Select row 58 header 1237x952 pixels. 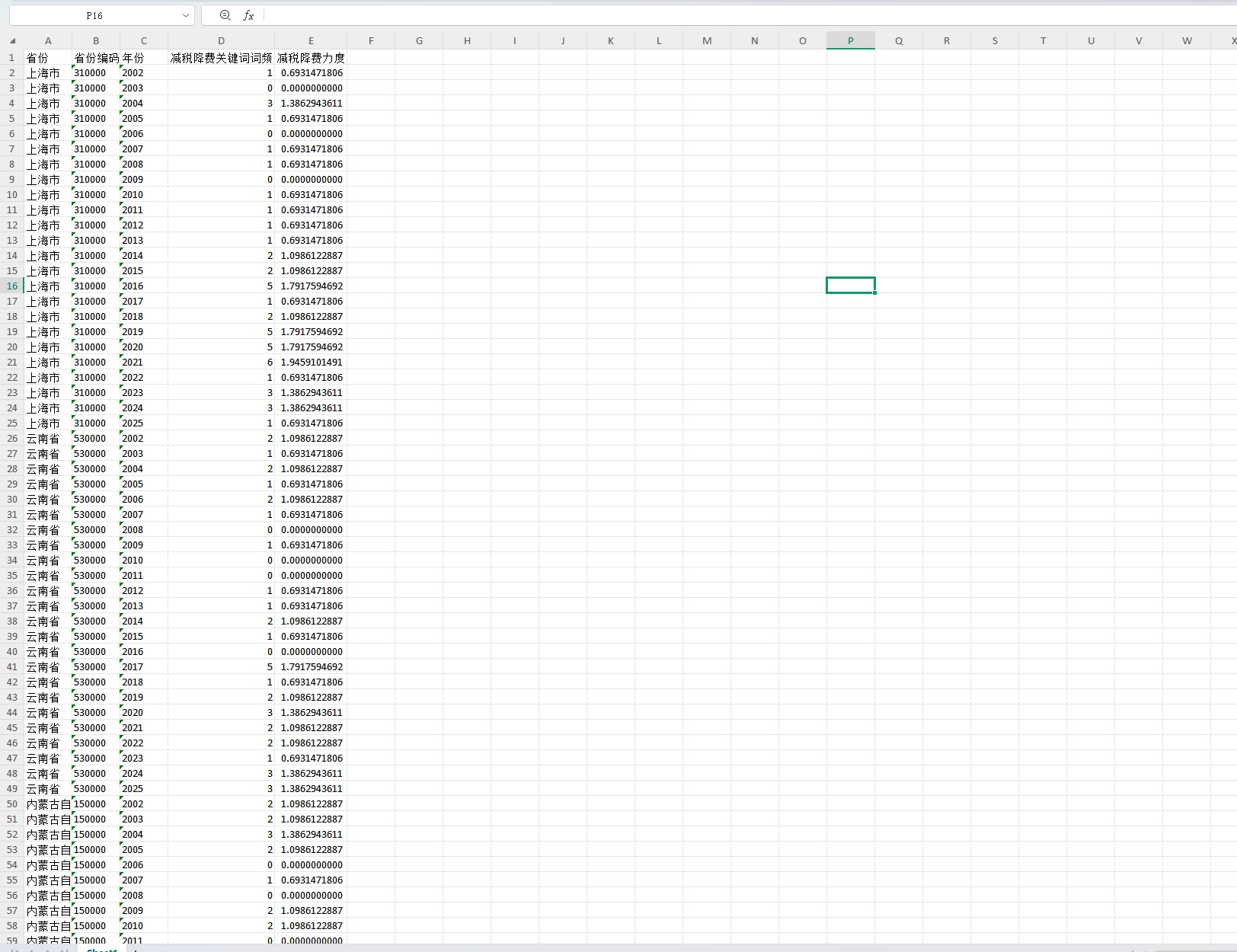tap(12, 926)
